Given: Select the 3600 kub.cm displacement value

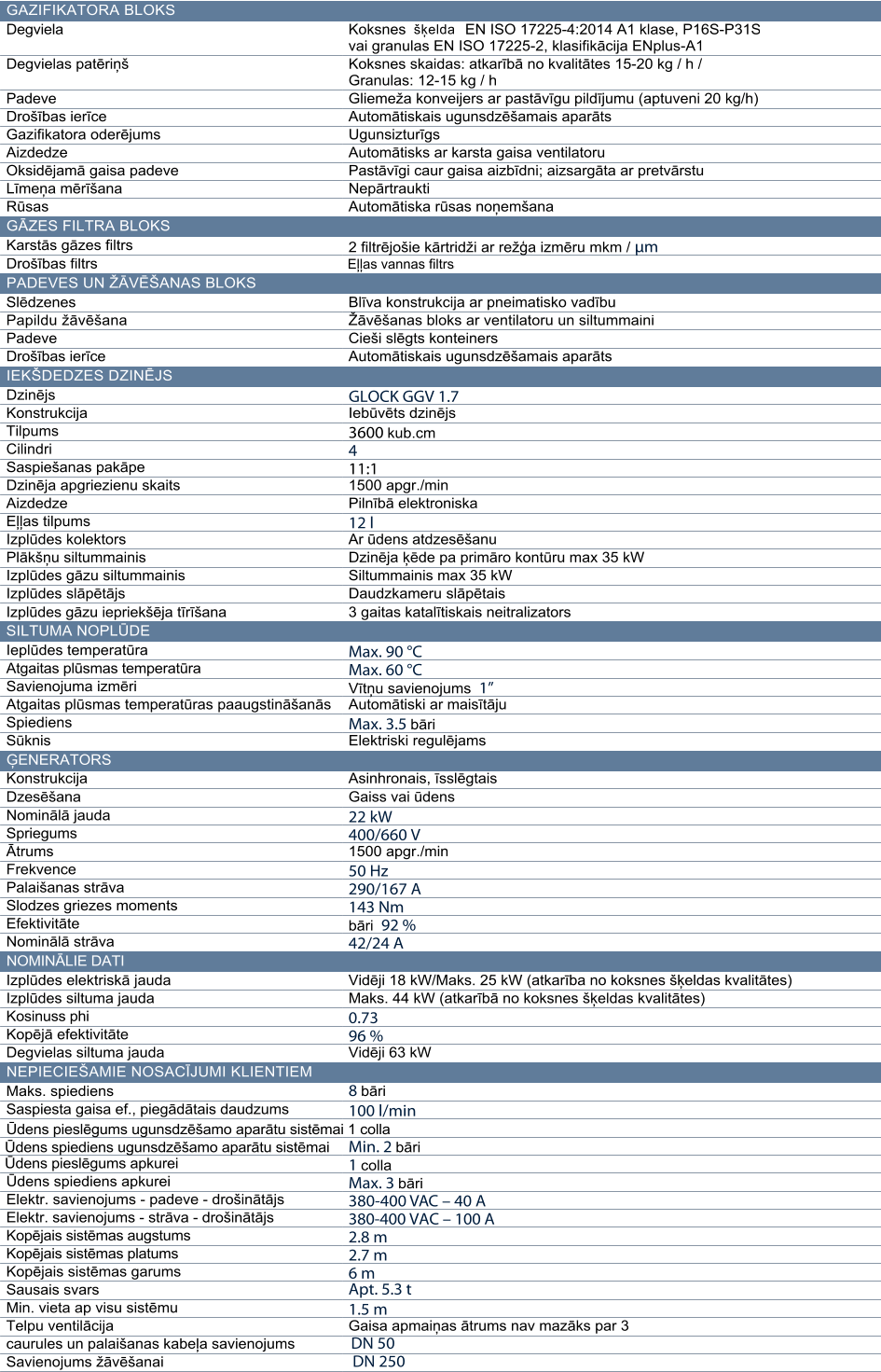Looking at the screenshot, I should [x=392, y=433].
